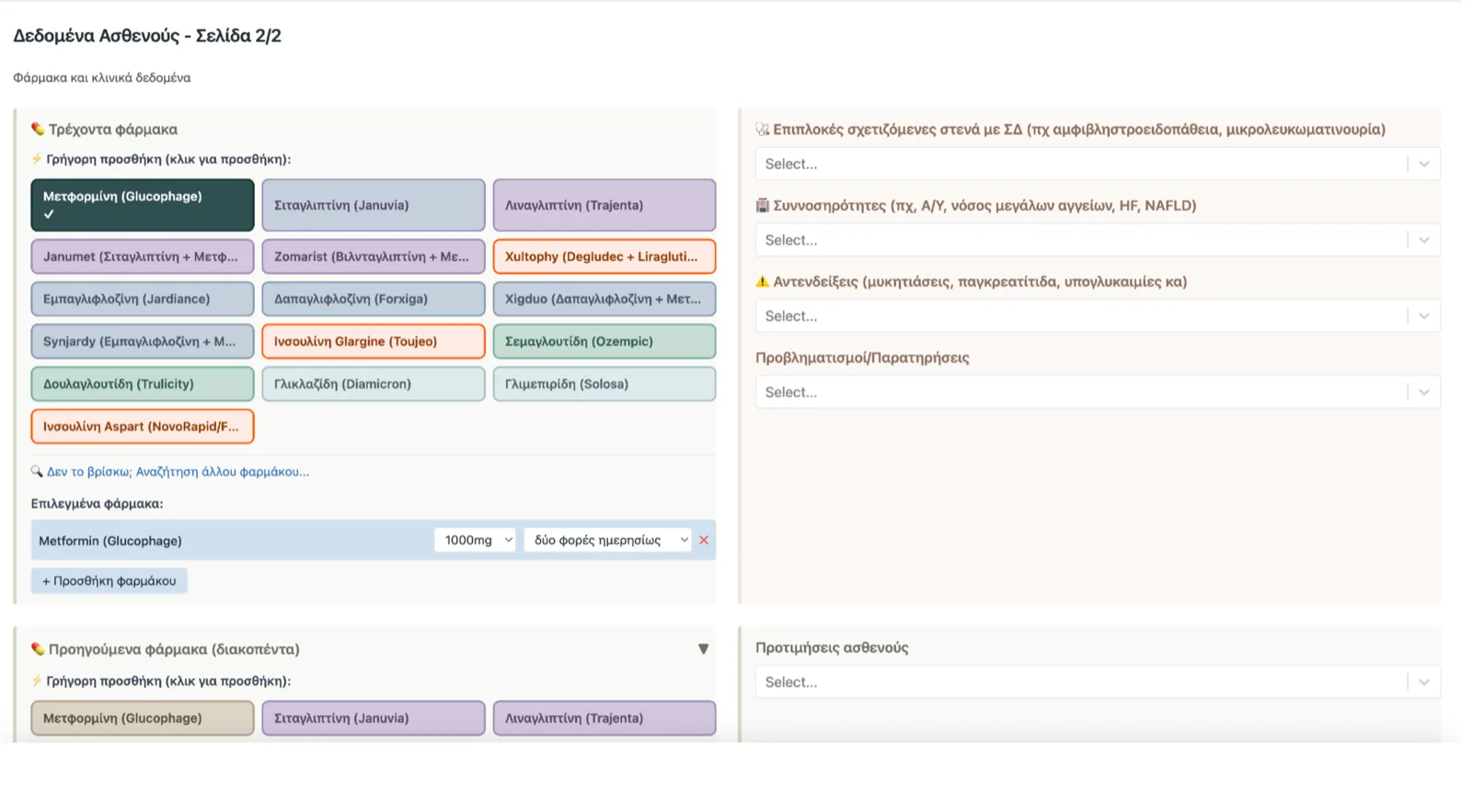Click the lightning icon in current drugs quick-add
Viewport: 1472px width, 812px height.
coord(37,159)
